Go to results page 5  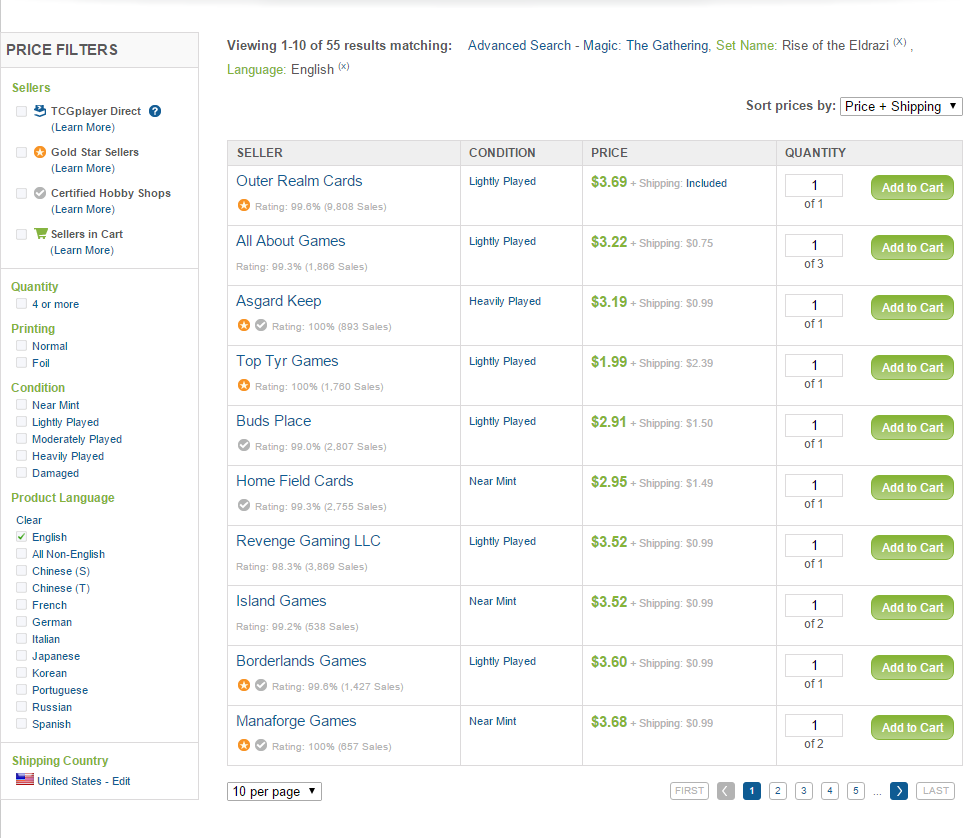click(856, 791)
